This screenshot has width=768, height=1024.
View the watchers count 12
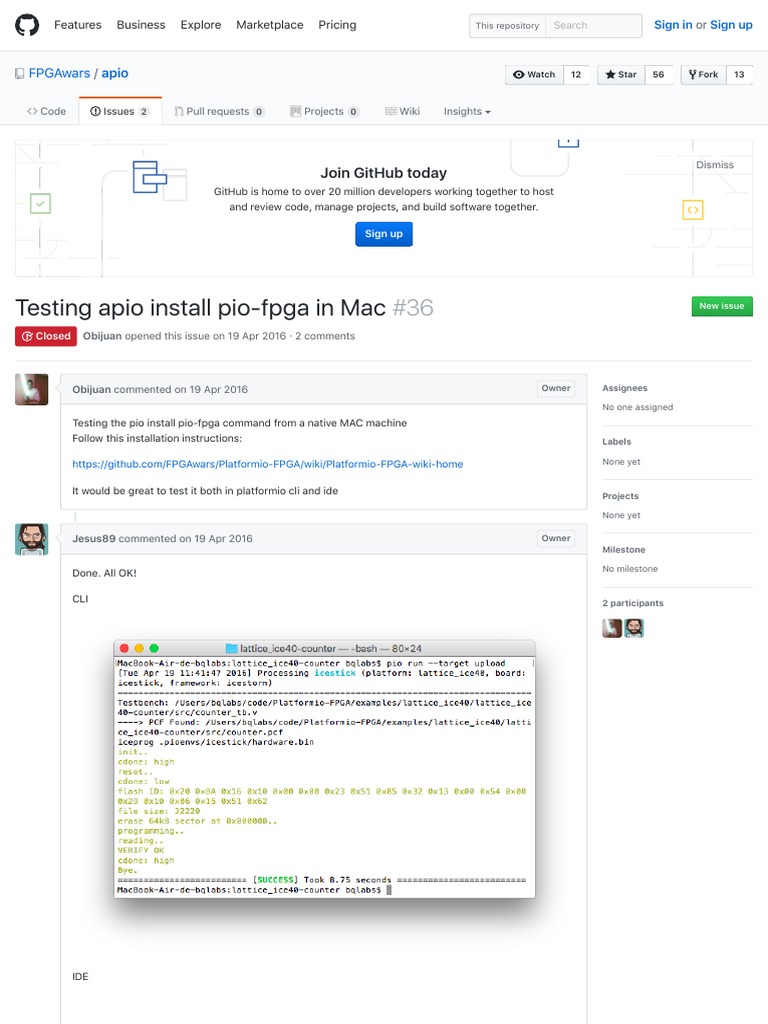(x=576, y=74)
